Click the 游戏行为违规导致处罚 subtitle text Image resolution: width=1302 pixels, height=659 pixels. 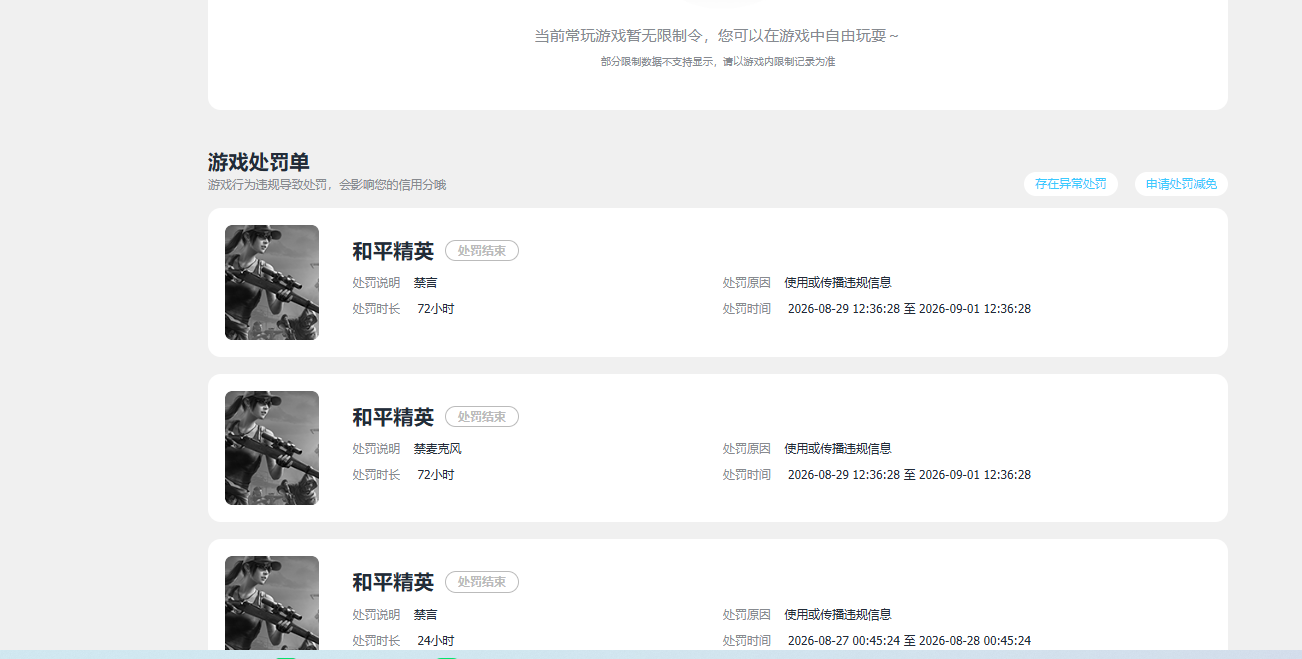(327, 185)
